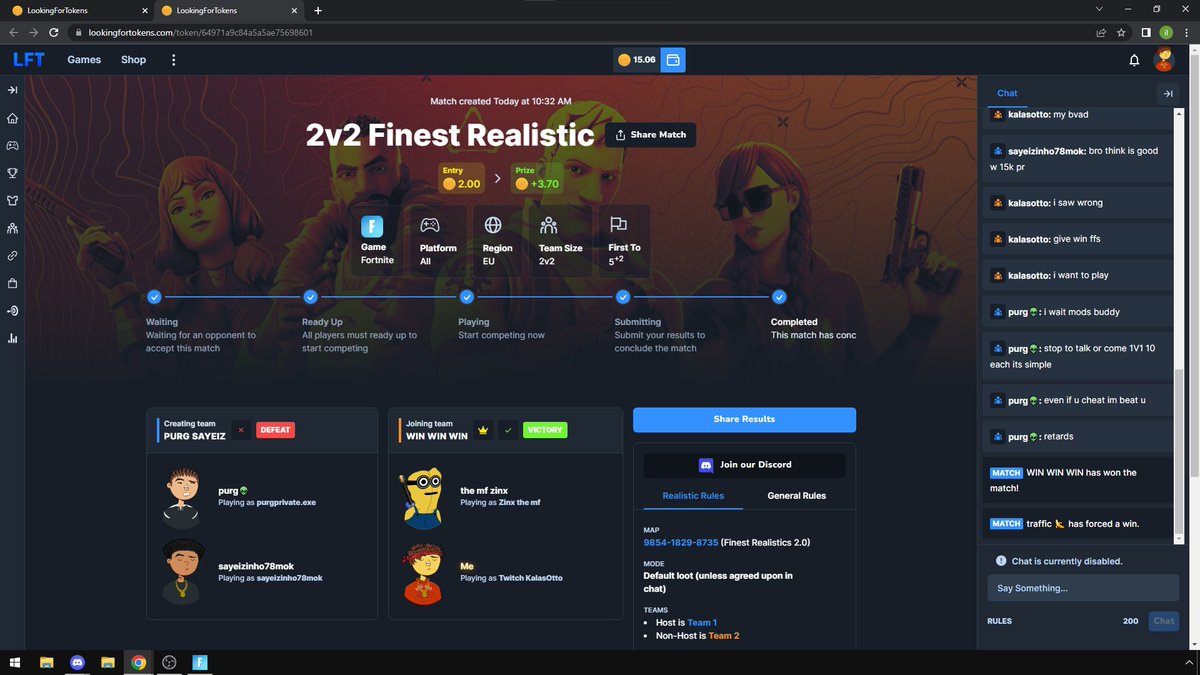Click the Team 1 link in rules
1200x675 pixels.
point(702,622)
